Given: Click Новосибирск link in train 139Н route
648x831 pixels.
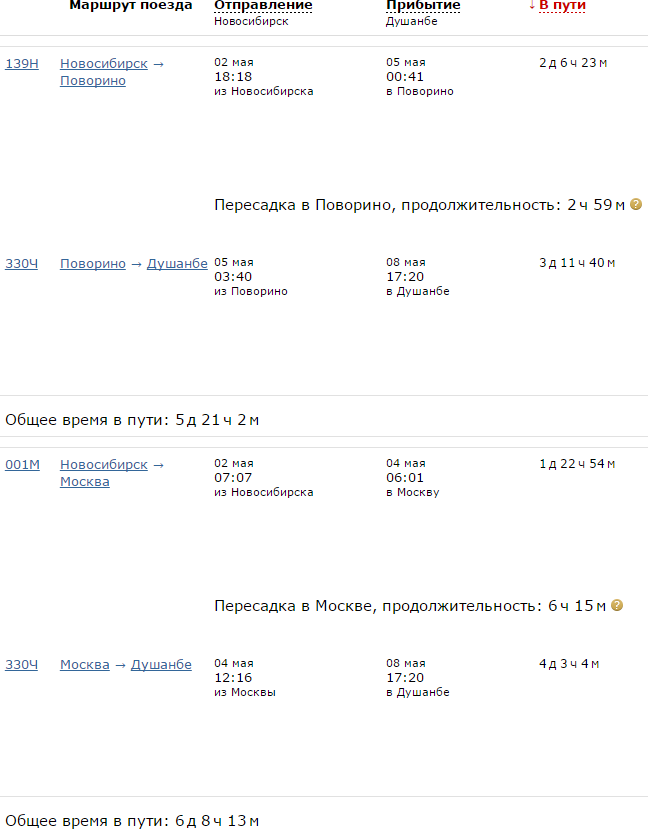Looking at the screenshot, I should (104, 64).
